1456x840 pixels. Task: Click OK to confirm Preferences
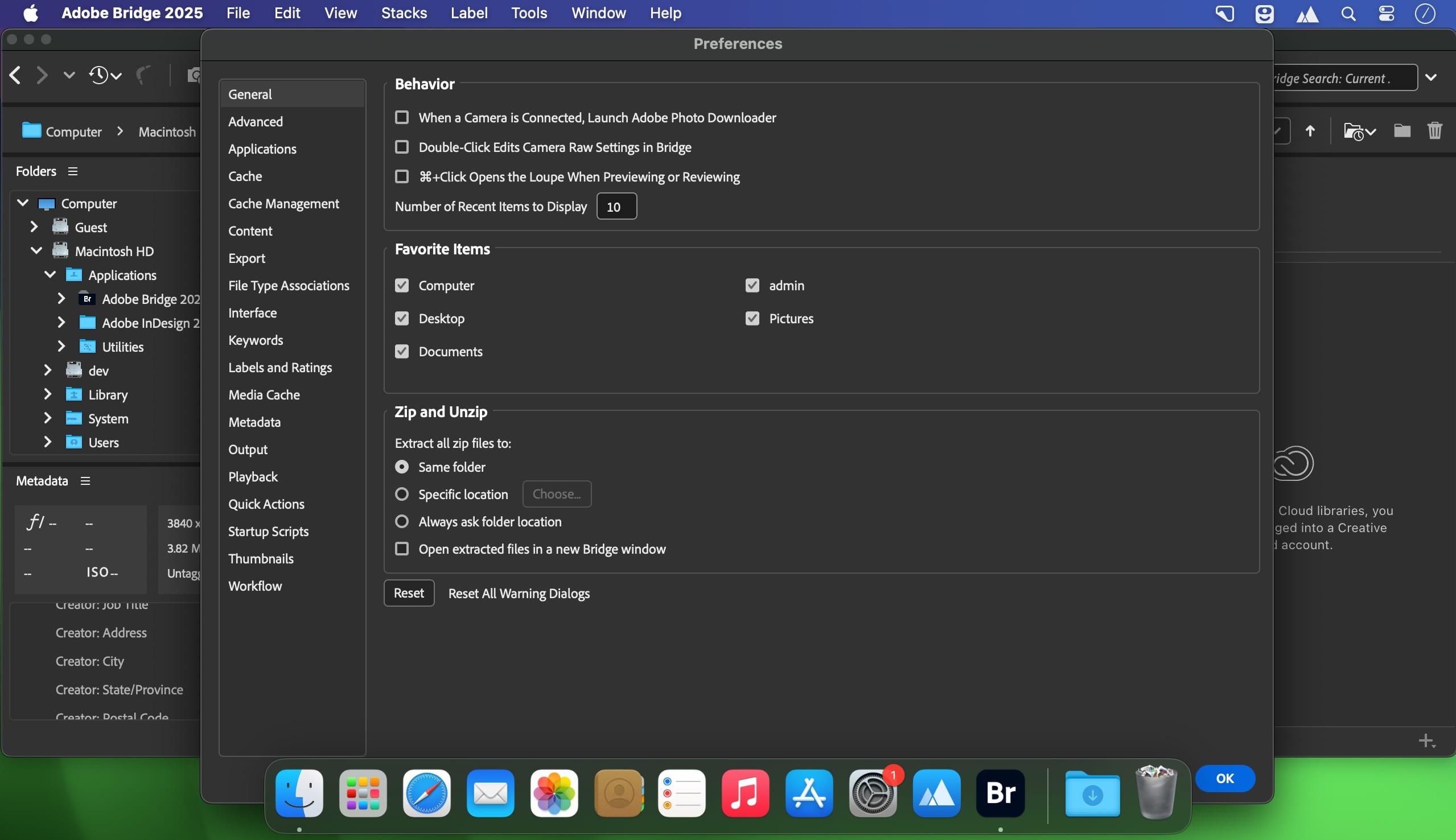pyautogui.click(x=1225, y=779)
